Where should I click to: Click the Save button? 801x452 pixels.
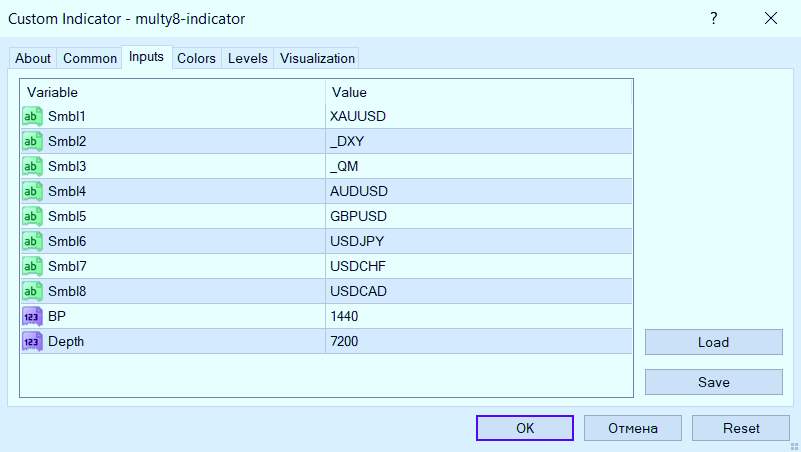point(713,382)
